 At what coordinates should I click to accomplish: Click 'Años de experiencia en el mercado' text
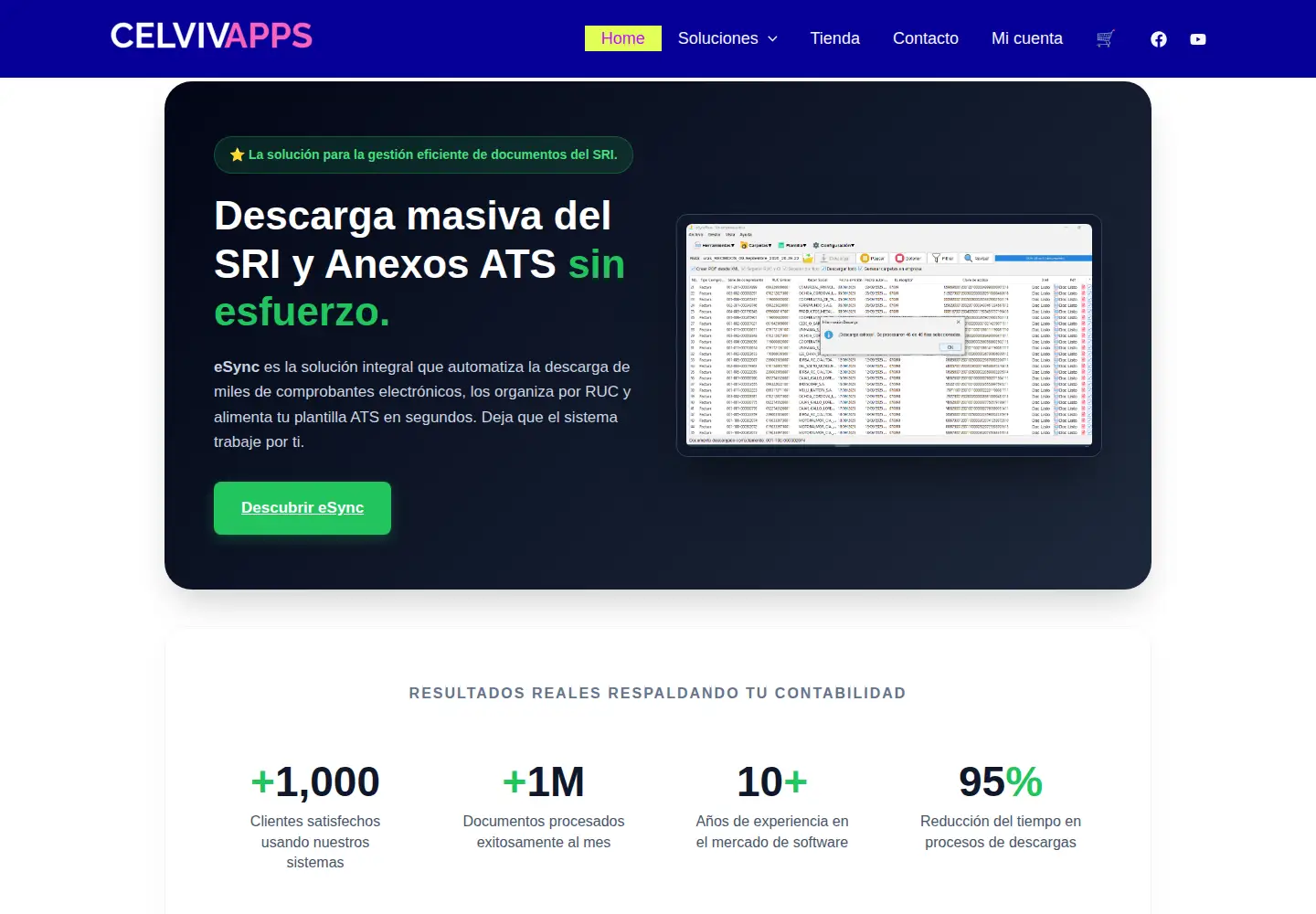(772, 832)
